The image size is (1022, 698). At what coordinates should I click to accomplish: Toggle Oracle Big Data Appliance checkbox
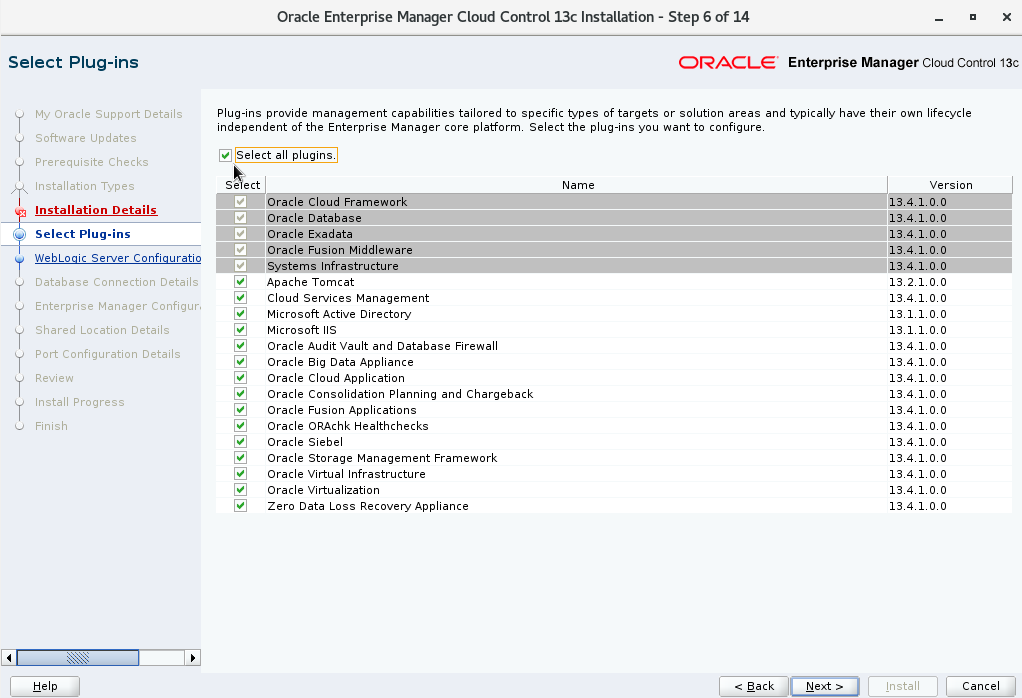point(241,362)
